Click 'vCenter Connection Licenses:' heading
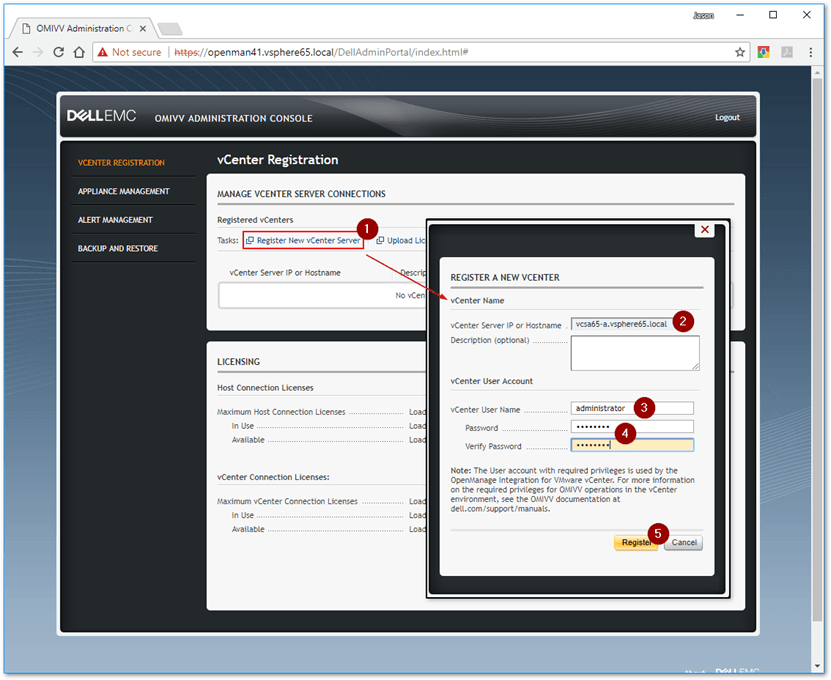Image resolution: width=831 pixels, height=680 pixels. click(x=273, y=478)
